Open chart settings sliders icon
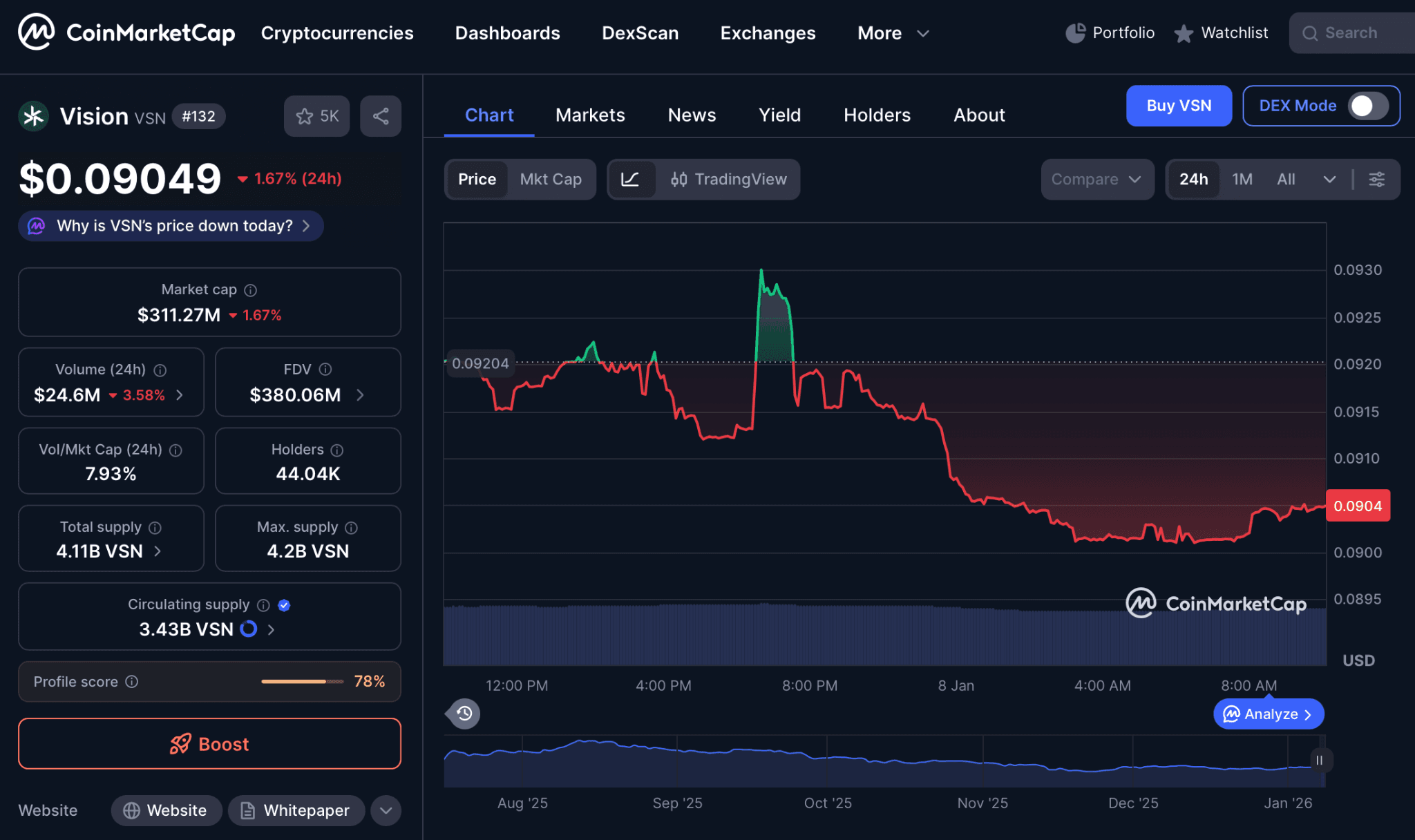Viewport: 1415px width, 840px height. 1376,180
